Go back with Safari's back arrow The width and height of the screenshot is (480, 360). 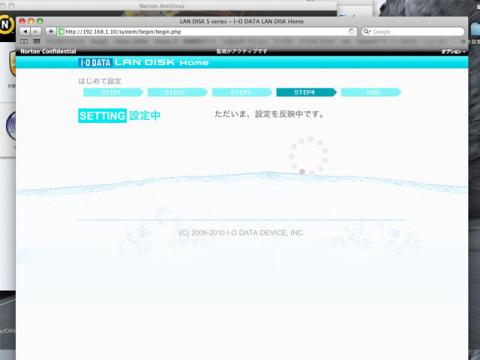coord(25,31)
